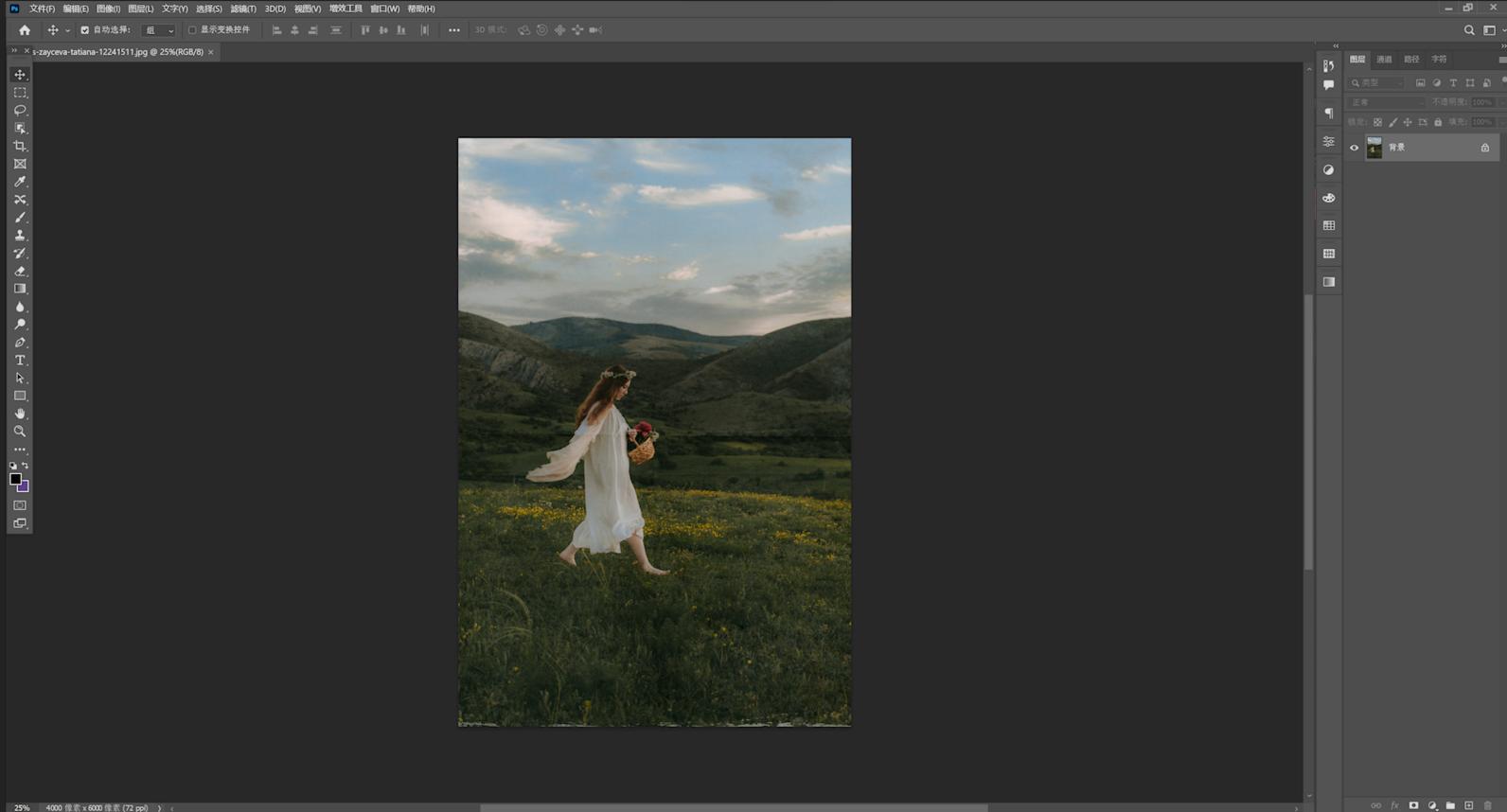This screenshot has height=812, width=1507.
Task: Switch to the 通道 panel tab
Action: [1384, 60]
